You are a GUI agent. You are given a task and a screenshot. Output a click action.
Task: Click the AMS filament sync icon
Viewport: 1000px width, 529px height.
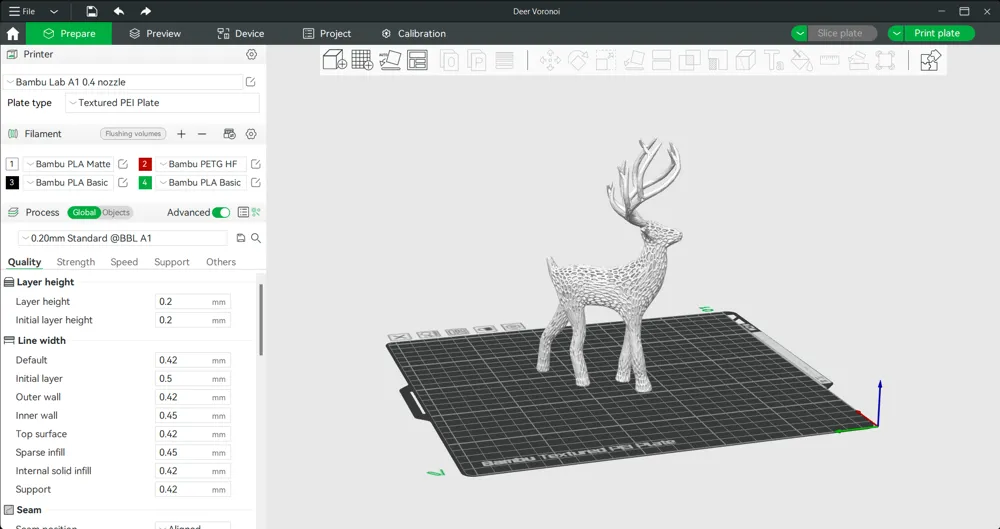tap(230, 133)
